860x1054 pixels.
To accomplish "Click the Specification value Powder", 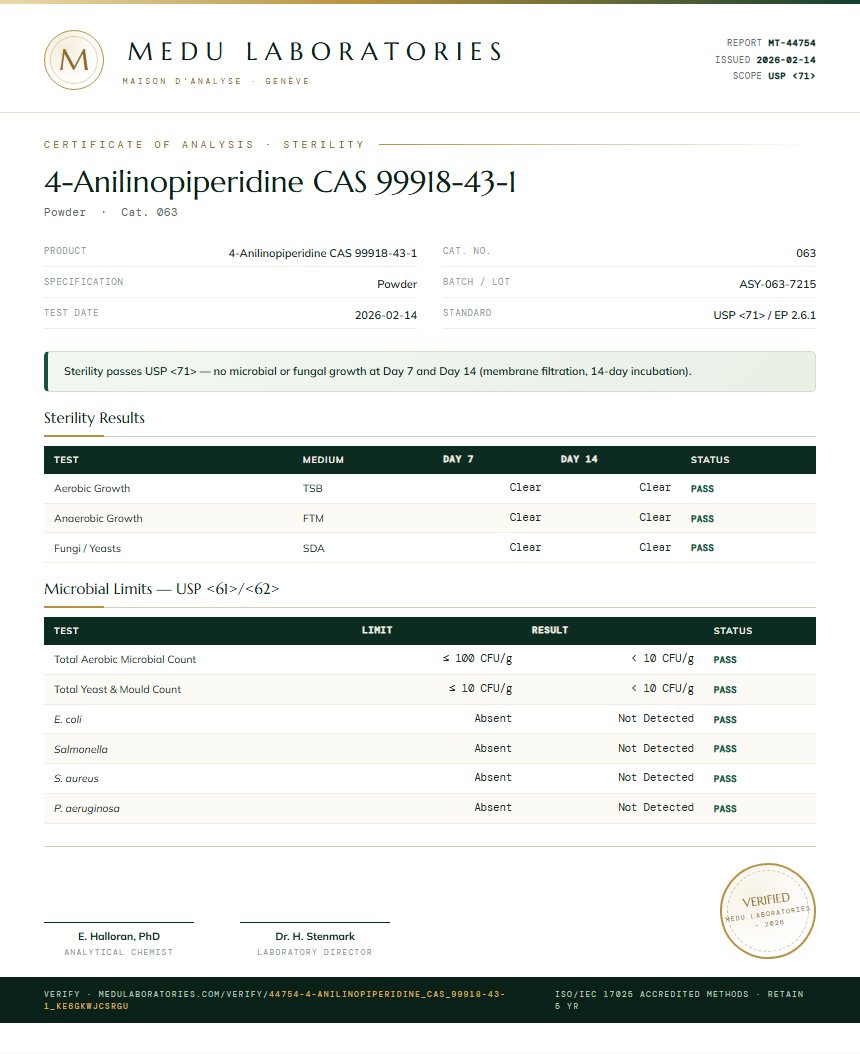I will [397, 284].
